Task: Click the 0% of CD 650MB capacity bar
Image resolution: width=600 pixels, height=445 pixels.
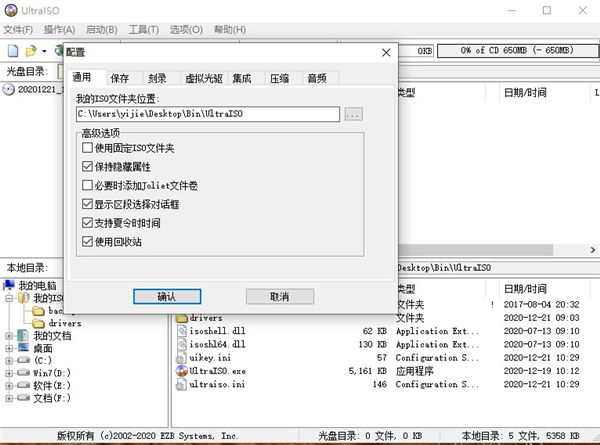Action: (518, 51)
